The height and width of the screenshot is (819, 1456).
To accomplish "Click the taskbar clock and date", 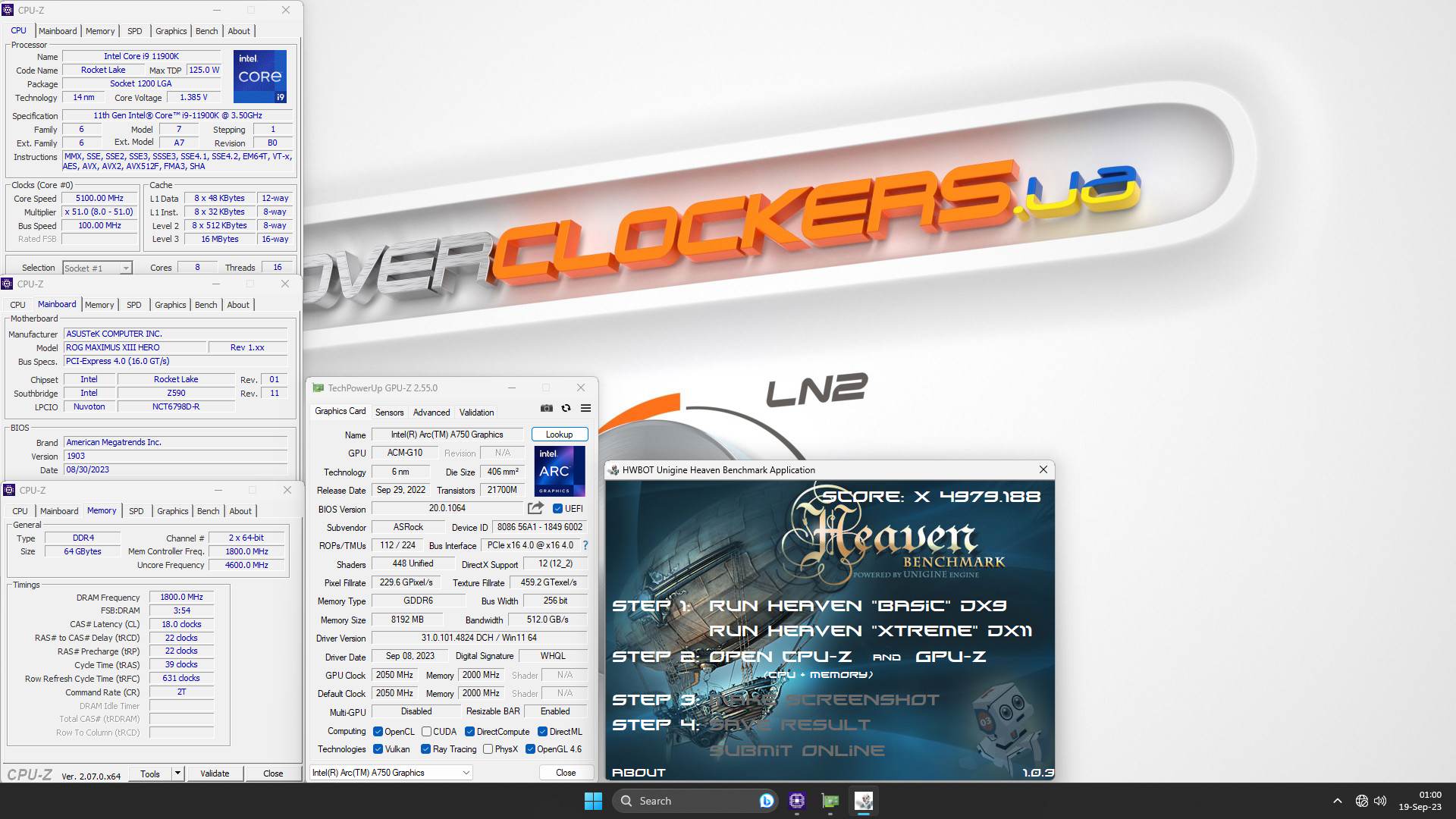I will pyautogui.click(x=1420, y=801).
